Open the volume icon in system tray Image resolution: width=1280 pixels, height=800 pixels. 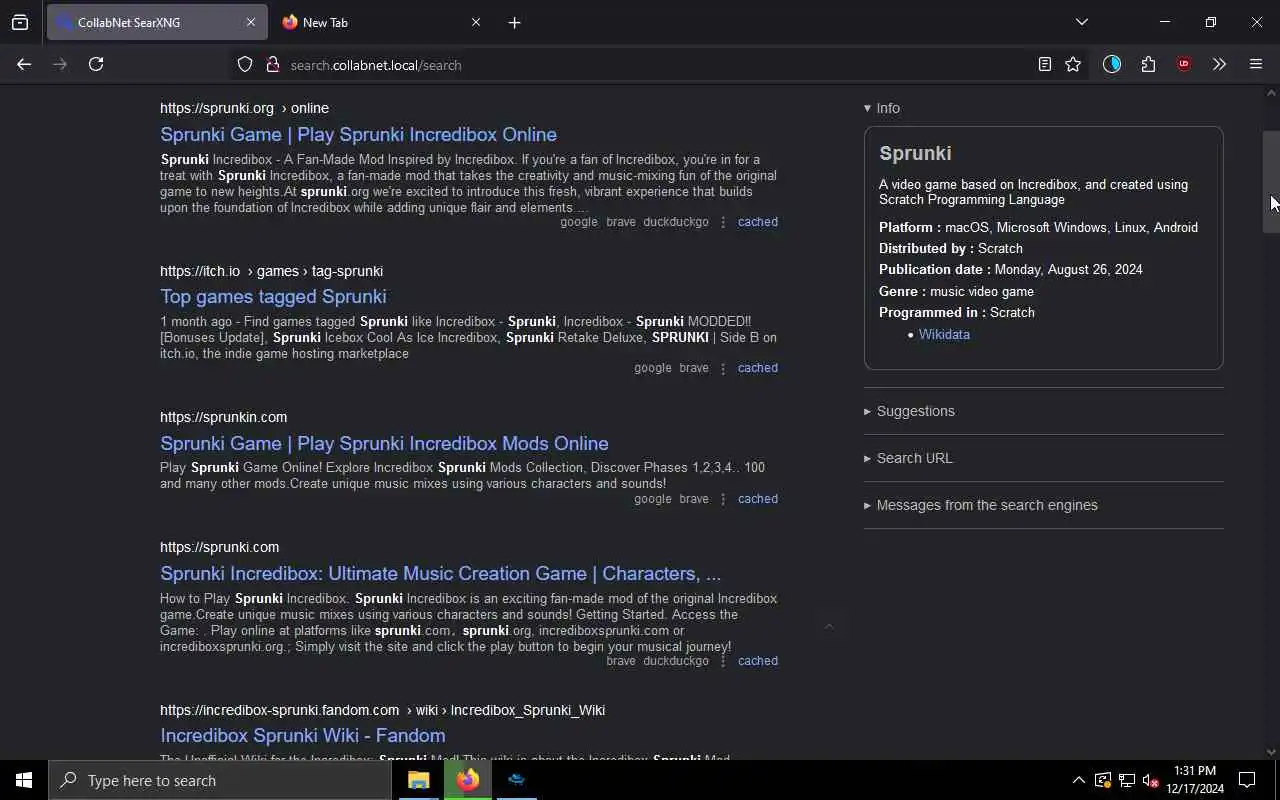tap(1150, 780)
